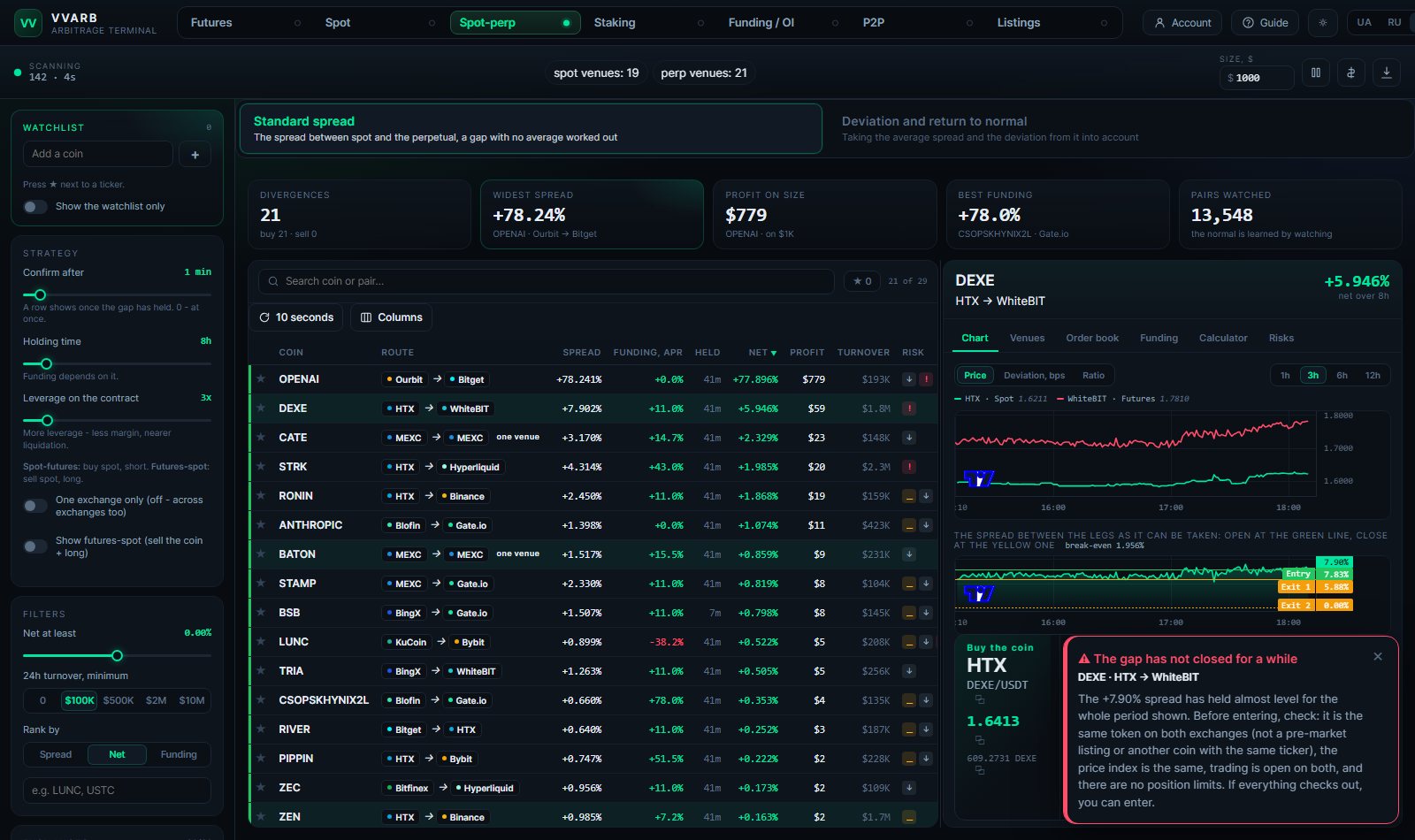Copy the 1.6413 price value
Screen dimensions: 1415x840
click(x=980, y=740)
